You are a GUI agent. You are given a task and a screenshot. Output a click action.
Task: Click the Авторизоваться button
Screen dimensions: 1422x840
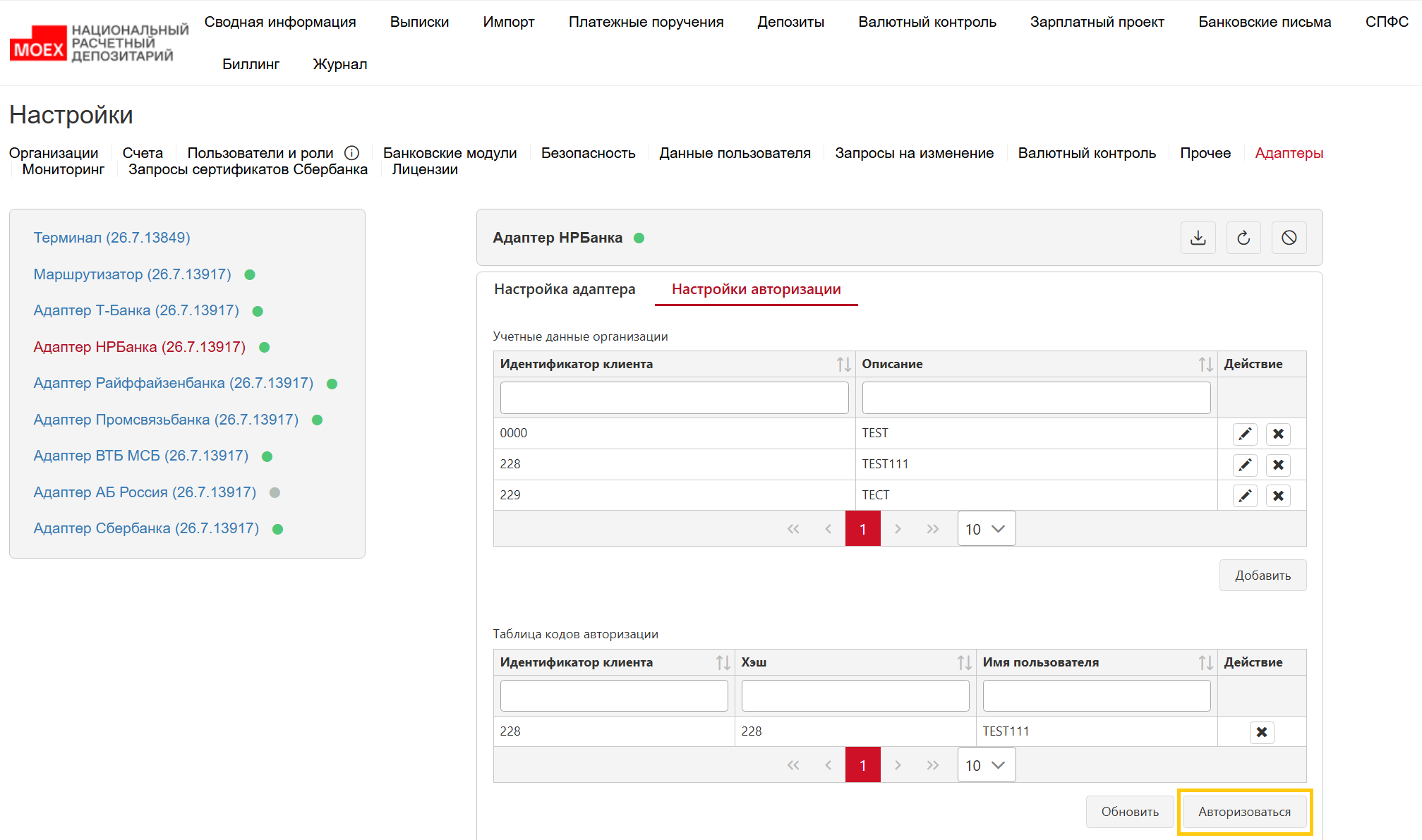pos(1244,812)
